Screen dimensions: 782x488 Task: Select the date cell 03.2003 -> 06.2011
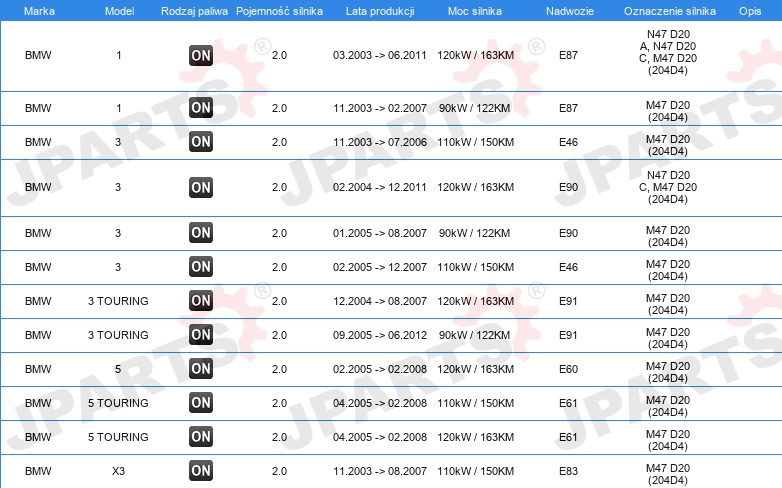pos(380,55)
